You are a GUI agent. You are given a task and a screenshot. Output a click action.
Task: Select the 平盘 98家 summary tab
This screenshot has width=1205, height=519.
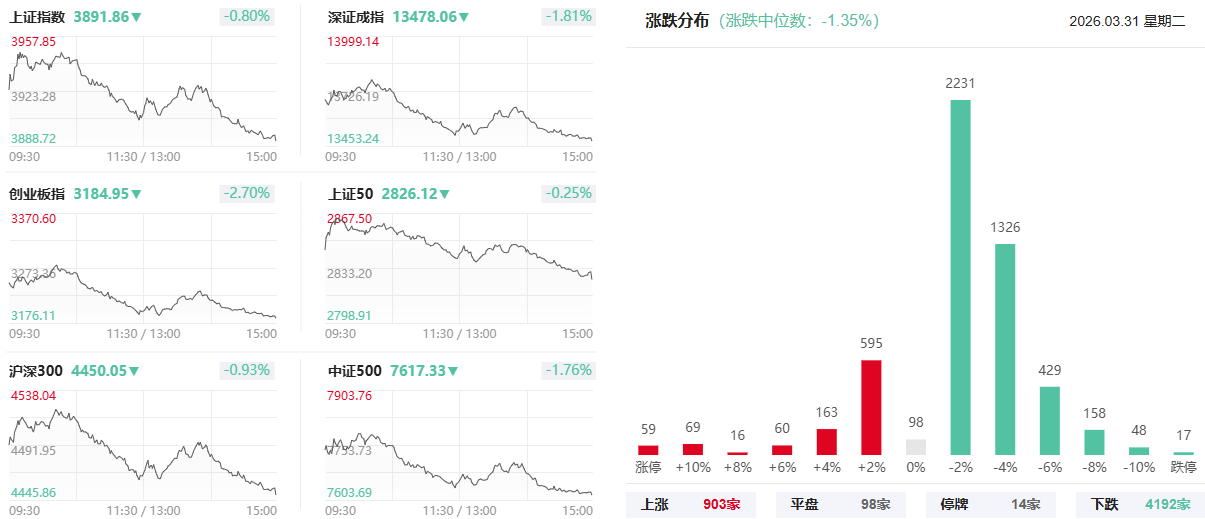[840, 505]
